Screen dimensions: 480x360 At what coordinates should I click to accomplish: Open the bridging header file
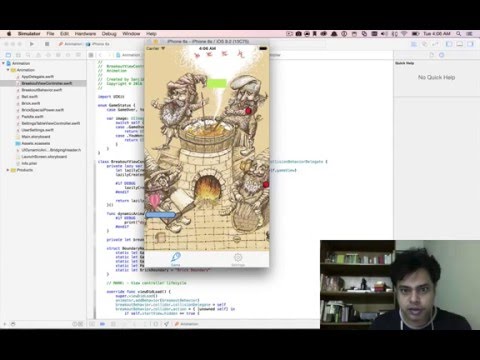click(51, 150)
